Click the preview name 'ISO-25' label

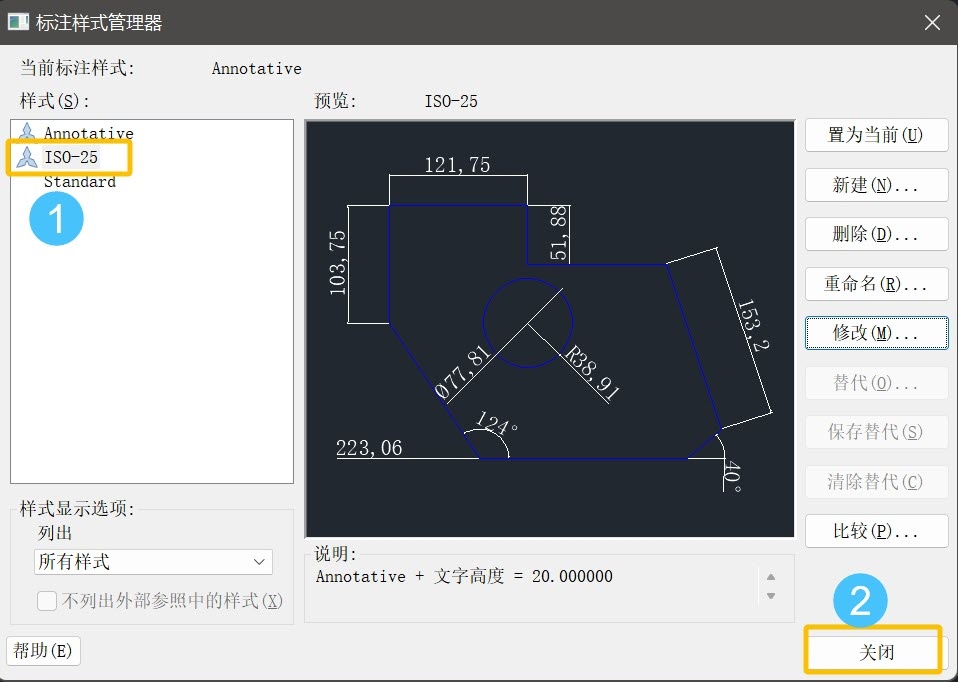(451, 101)
